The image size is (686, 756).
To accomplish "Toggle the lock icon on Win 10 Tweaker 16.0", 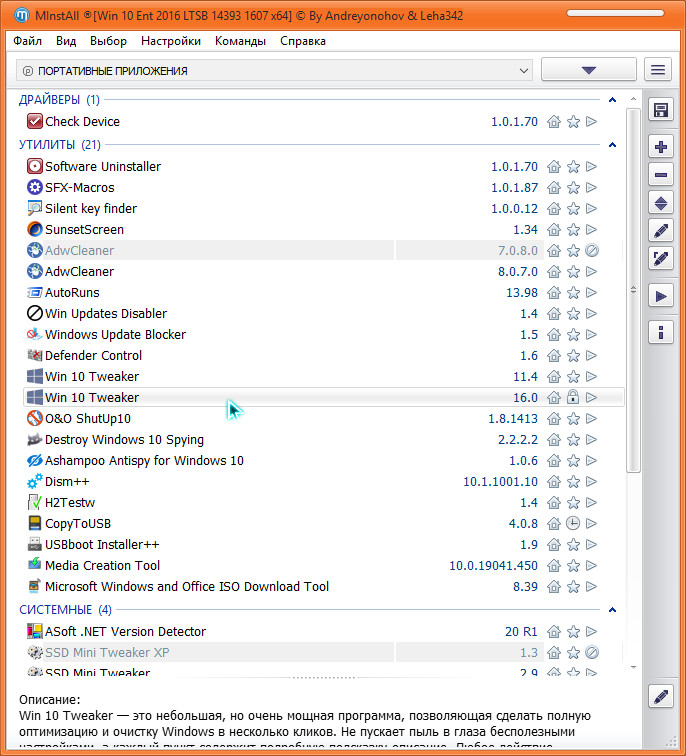I will coord(573,398).
